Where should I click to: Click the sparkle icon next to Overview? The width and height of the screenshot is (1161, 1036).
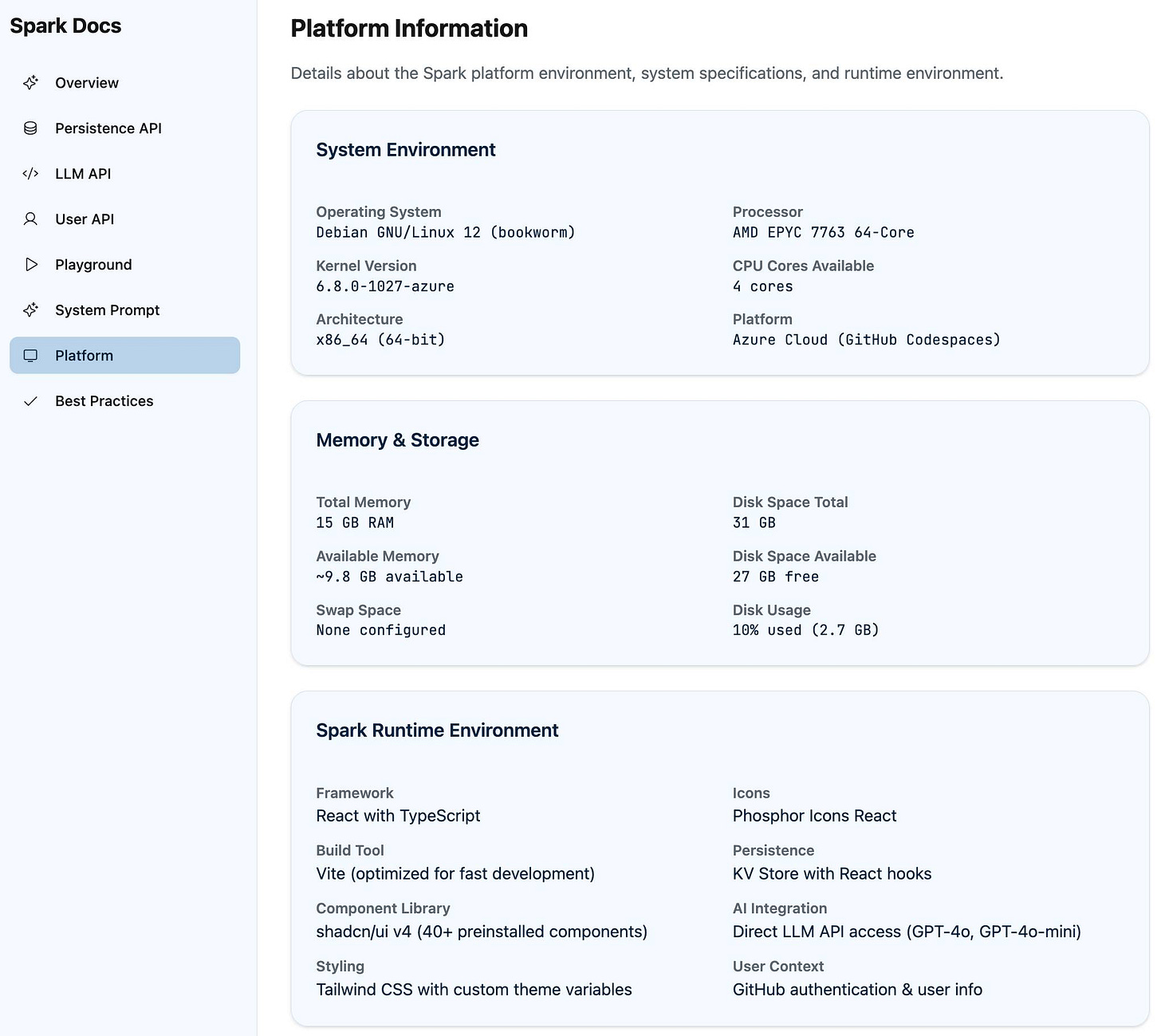pyautogui.click(x=30, y=83)
